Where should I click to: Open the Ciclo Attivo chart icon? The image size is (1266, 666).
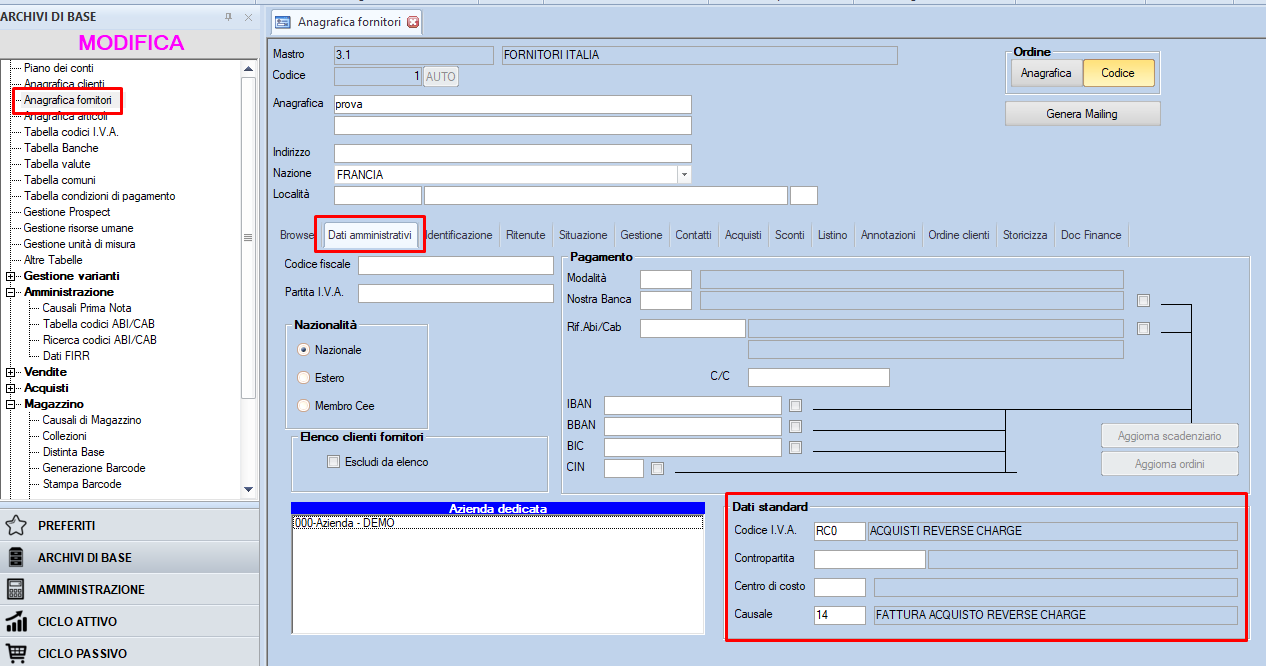point(16,621)
